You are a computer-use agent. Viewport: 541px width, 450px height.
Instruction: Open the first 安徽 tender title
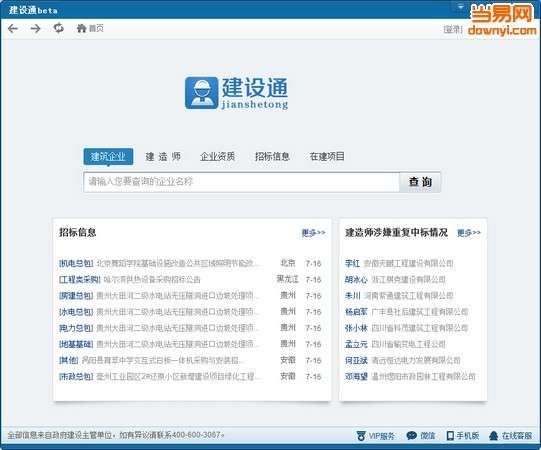click(163, 360)
